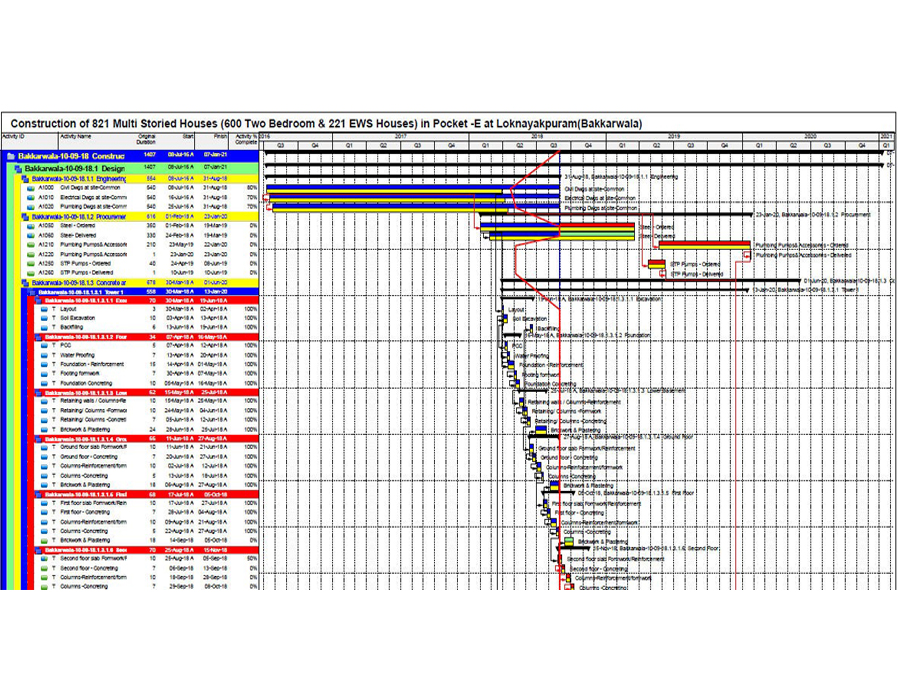Viewport: 900px width, 700px height.
Task: Click the activity icon on the Layout row
Action: pyautogui.click(x=45, y=309)
